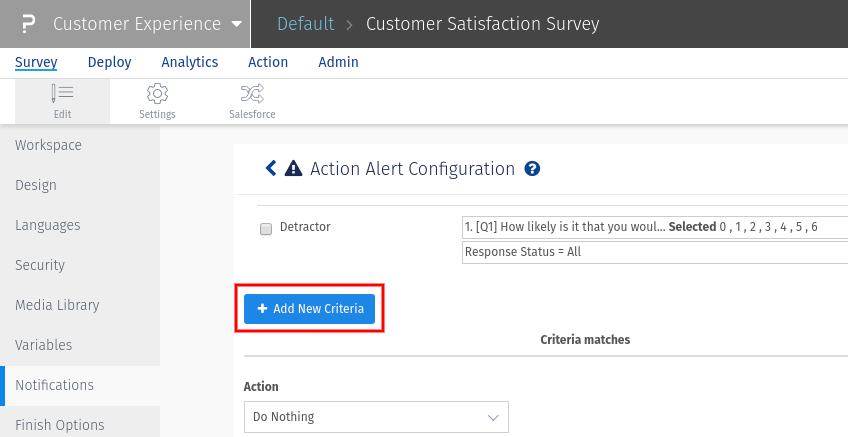
Task: Switch to the Survey tab
Action: [36, 62]
